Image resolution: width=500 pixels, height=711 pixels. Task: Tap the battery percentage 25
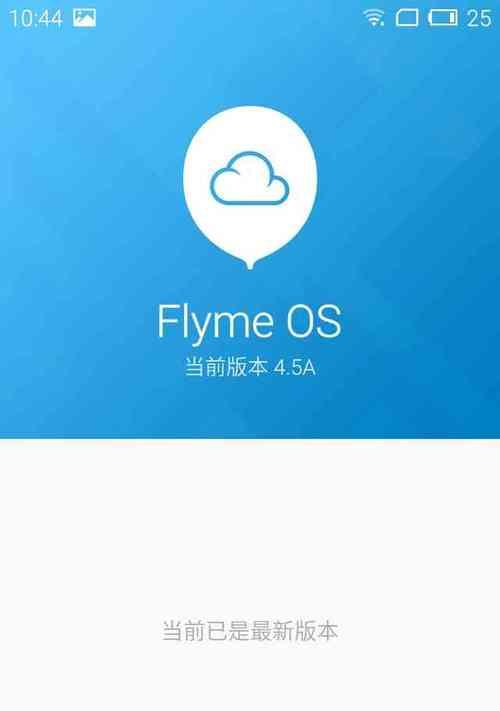click(479, 19)
